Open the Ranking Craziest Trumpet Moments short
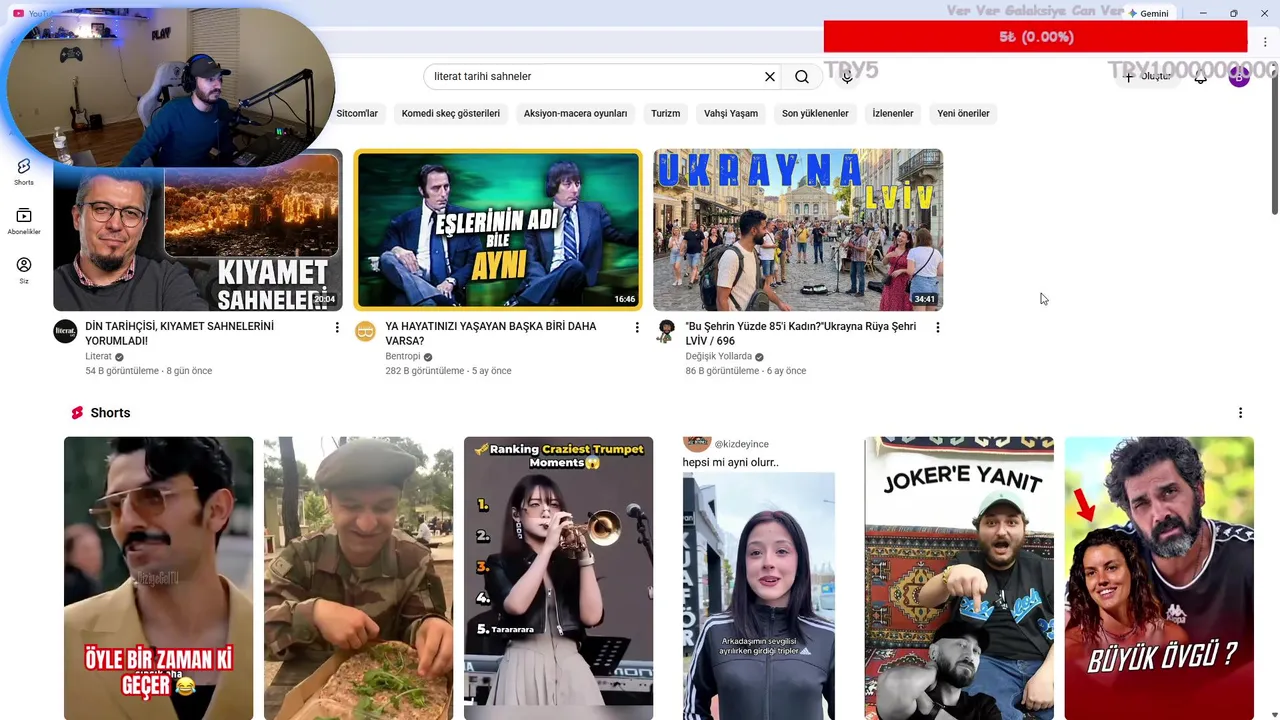Image resolution: width=1280 pixels, height=720 pixels. (x=558, y=578)
